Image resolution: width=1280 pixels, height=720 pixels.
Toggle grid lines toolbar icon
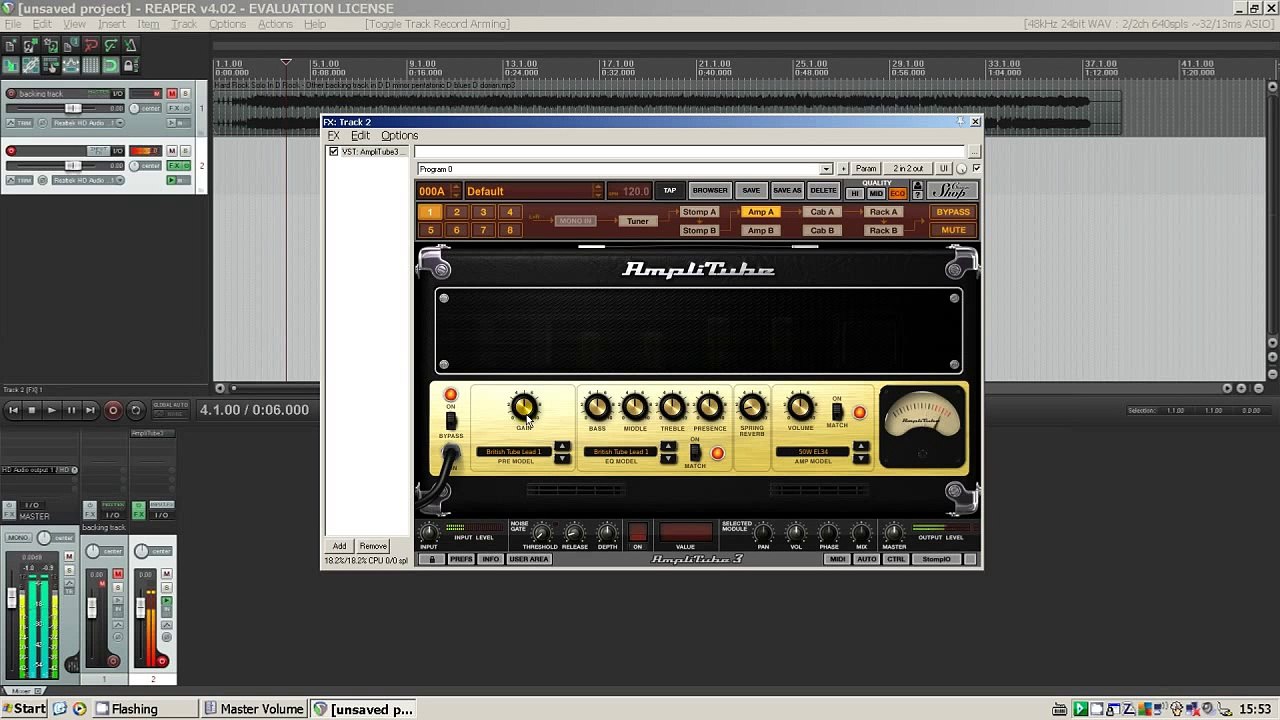pos(91,66)
